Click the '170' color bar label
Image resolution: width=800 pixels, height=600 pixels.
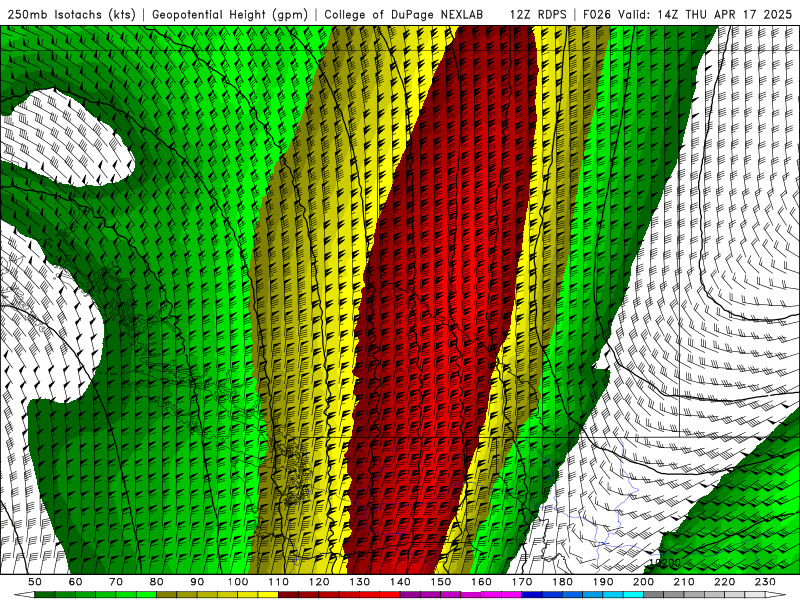pos(522,582)
